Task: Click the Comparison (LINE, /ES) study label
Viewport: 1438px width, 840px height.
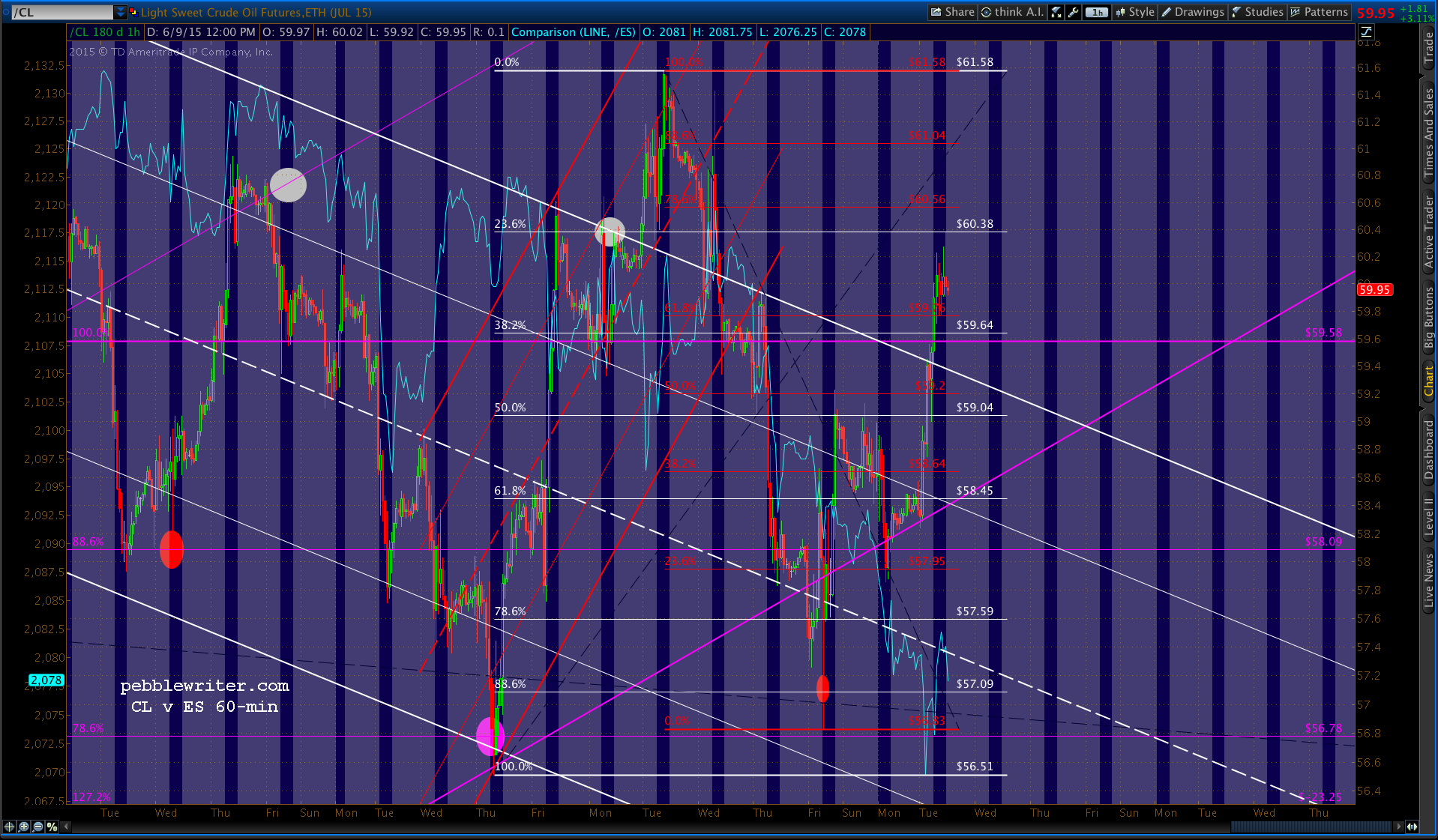Action: pos(573,32)
